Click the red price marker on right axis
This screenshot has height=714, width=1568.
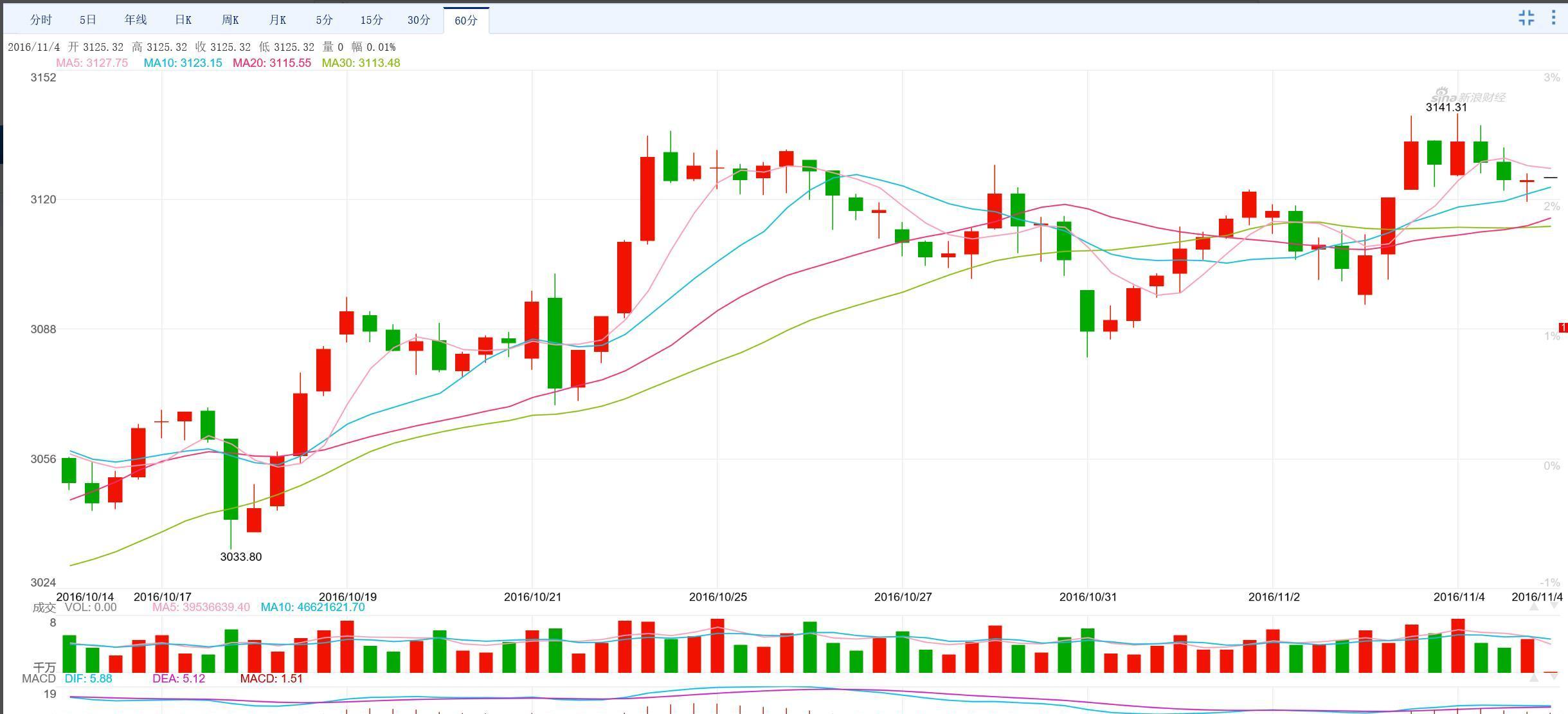click(1563, 328)
